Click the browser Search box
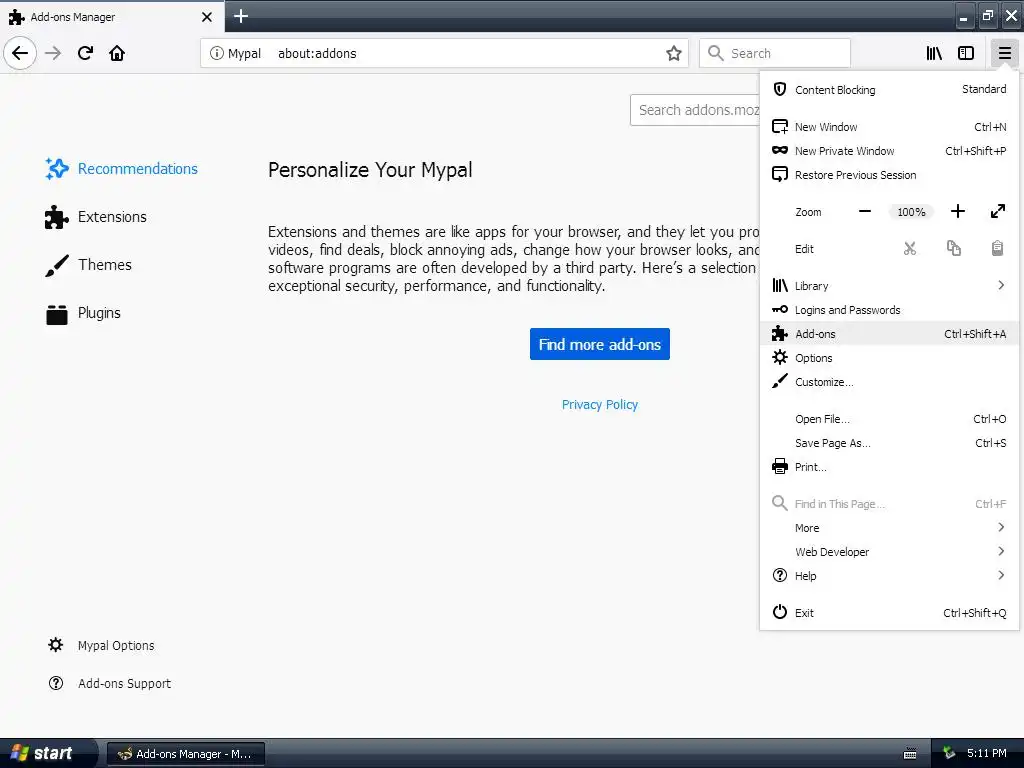 pyautogui.click(x=775, y=53)
